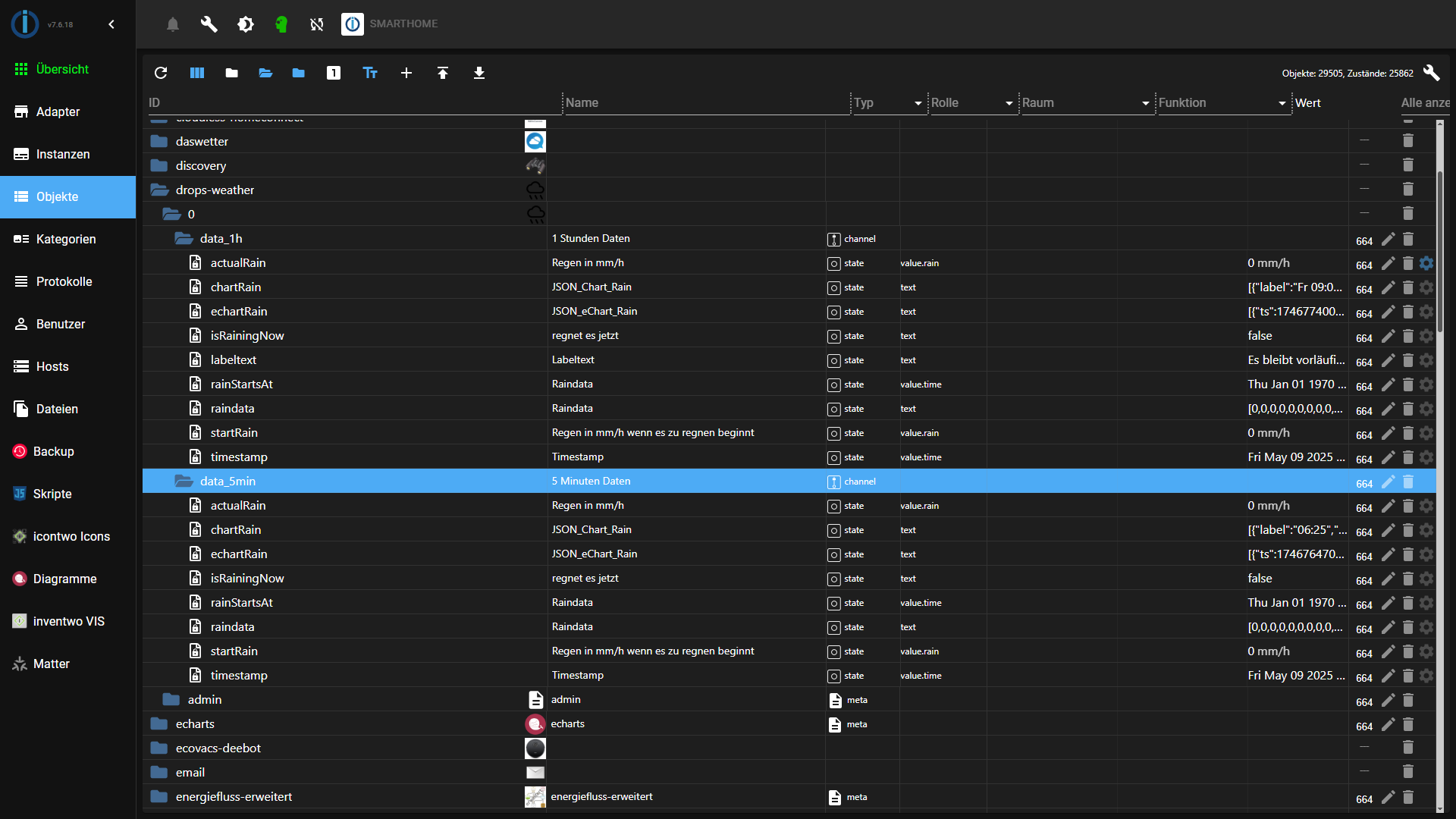Collapse the drops-weather folder

tap(159, 190)
